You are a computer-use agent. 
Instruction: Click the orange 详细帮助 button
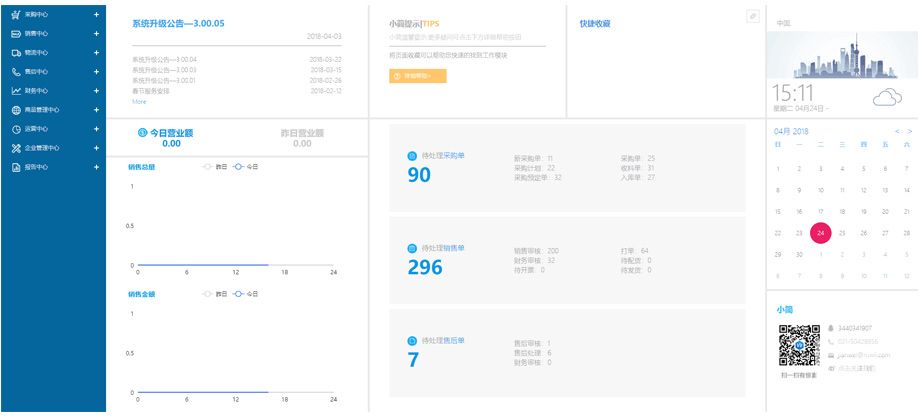pos(418,76)
